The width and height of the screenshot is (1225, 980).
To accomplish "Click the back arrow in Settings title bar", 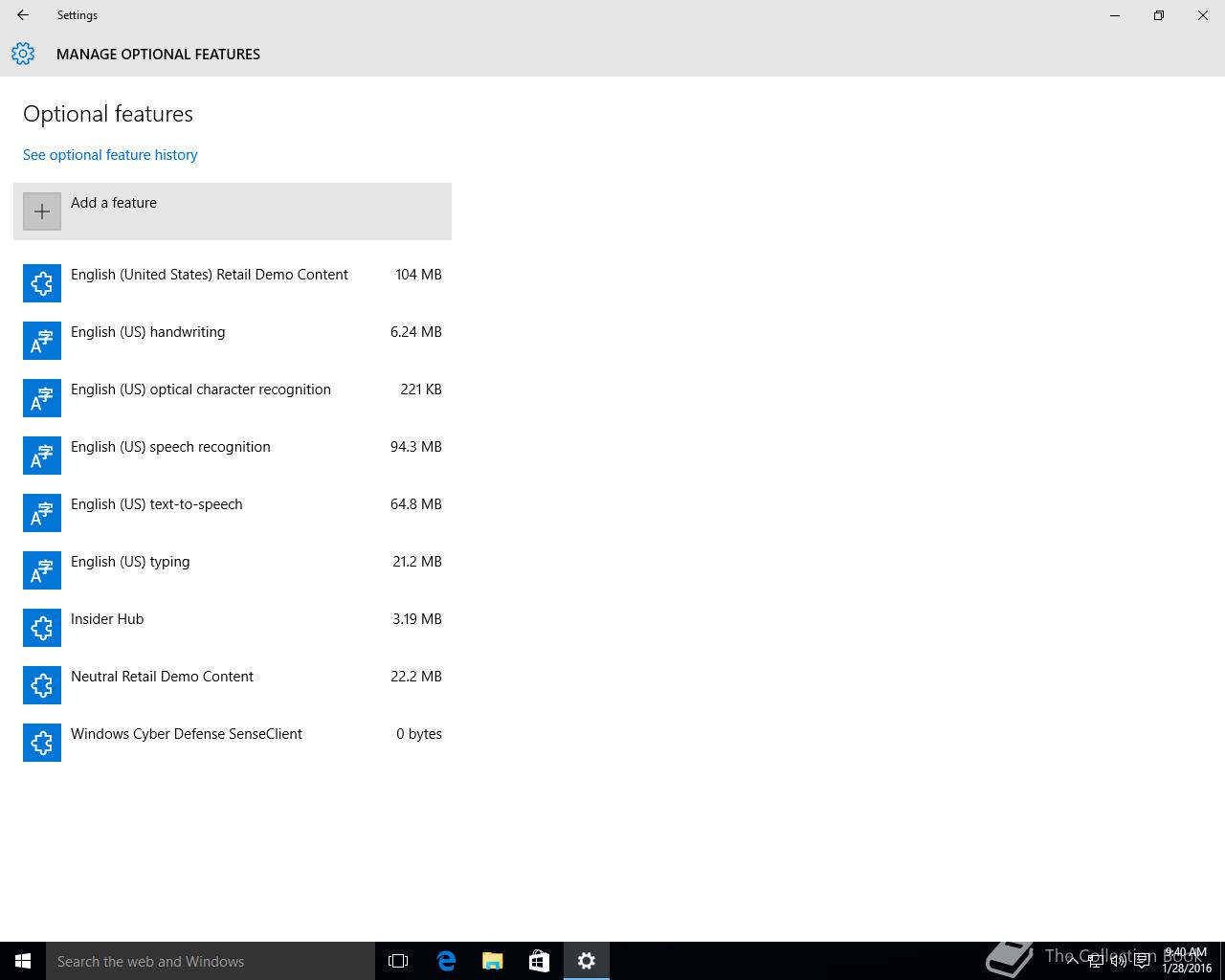I will pyautogui.click(x=23, y=15).
